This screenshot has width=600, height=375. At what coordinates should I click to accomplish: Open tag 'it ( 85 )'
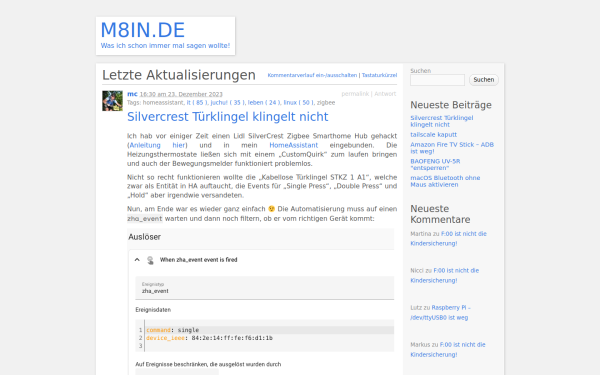pyautogui.click(x=197, y=103)
